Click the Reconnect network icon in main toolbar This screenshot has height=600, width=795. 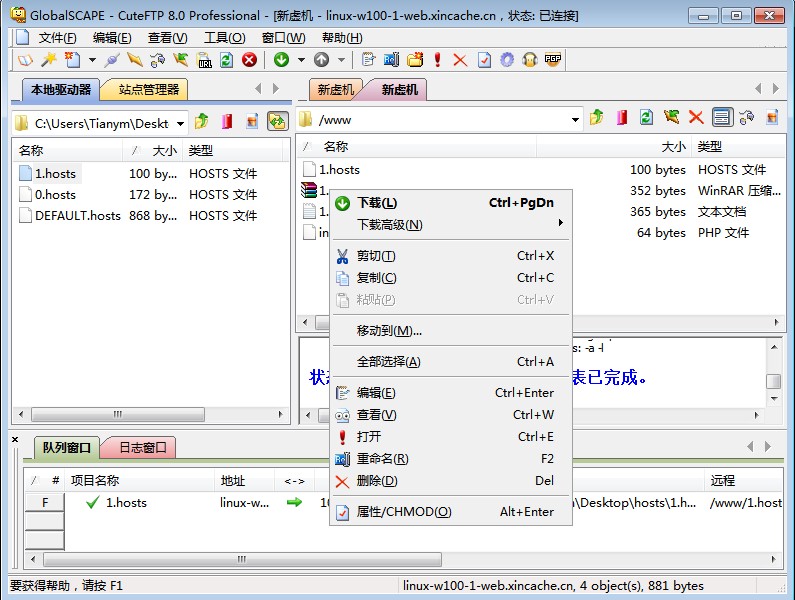click(x=158, y=60)
